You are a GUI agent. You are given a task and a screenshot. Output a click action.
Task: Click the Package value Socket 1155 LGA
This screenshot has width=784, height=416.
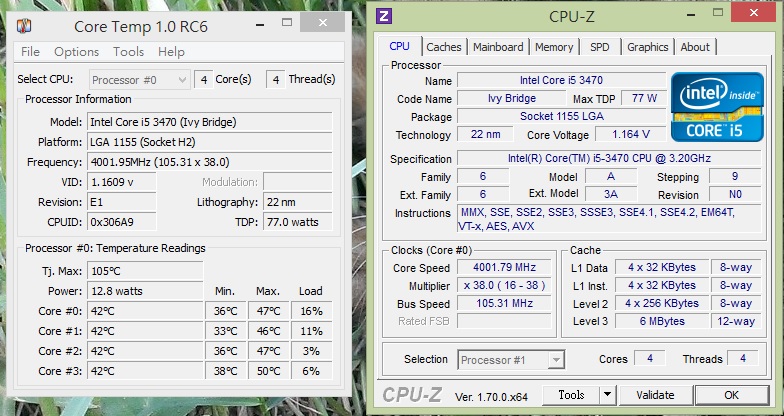click(x=562, y=116)
